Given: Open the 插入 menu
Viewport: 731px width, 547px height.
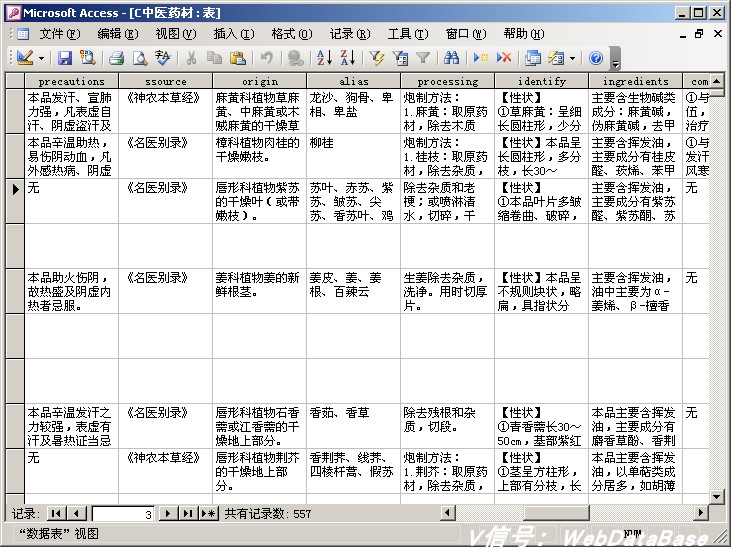Looking at the screenshot, I should coord(234,34).
